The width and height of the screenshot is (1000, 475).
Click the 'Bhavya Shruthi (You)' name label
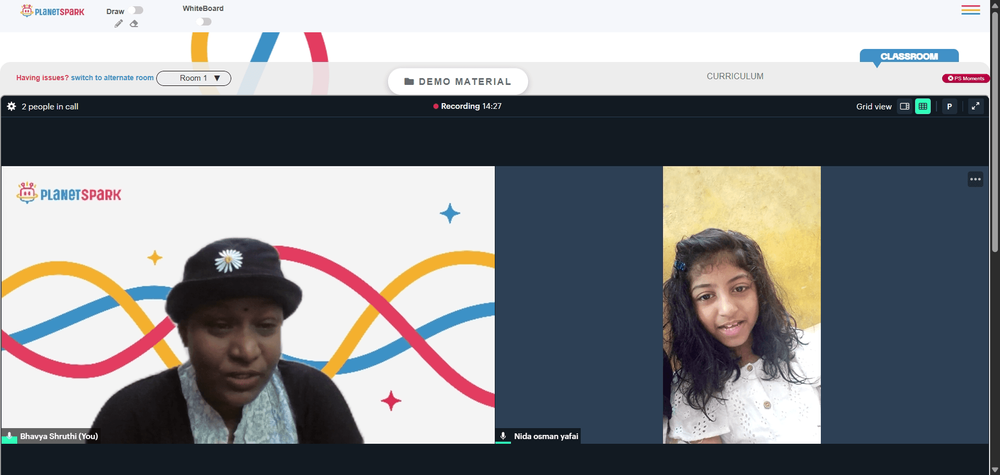(59, 437)
